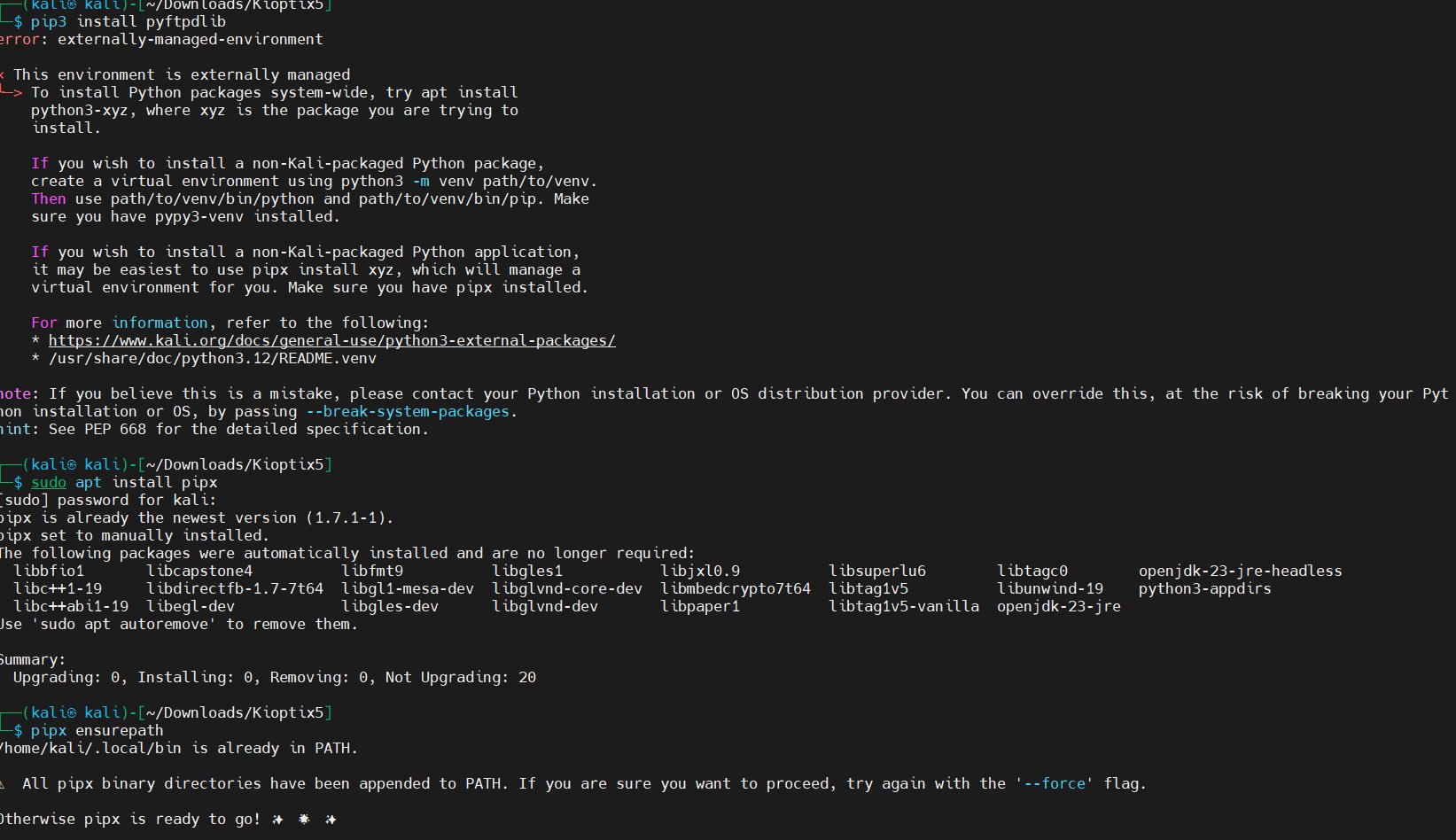Viewport: 1456px width, 840px height.
Task: Click the "libdirectfb-1.7-7t64" package name
Action: [x=235, y=588]
